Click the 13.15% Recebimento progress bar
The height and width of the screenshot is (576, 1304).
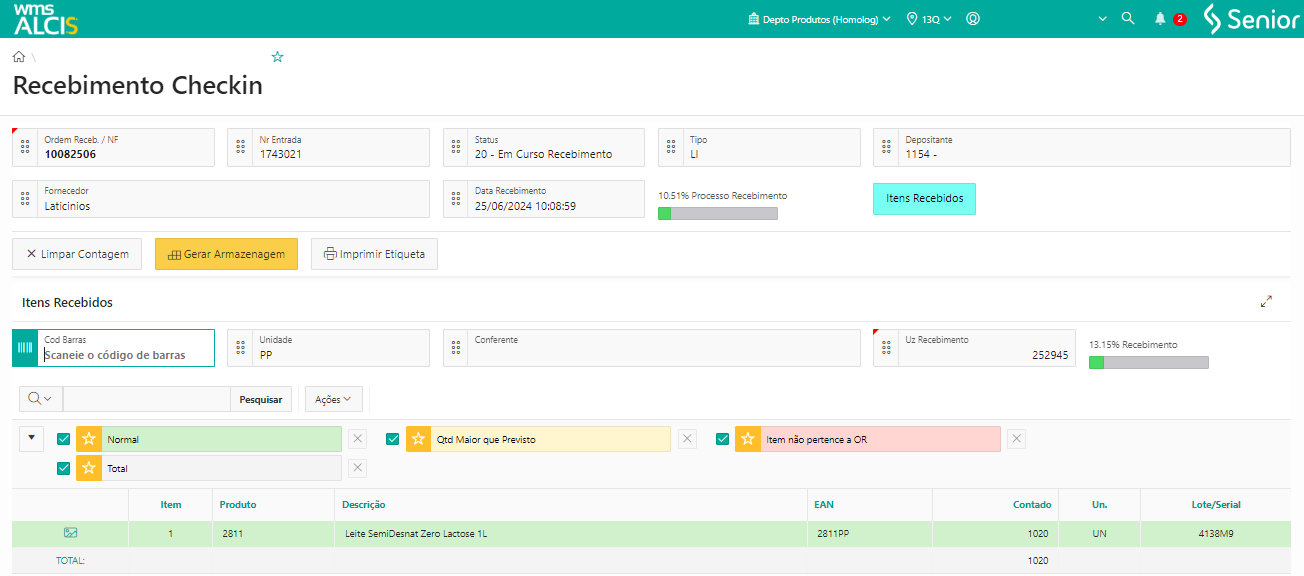click(1148, 362)
